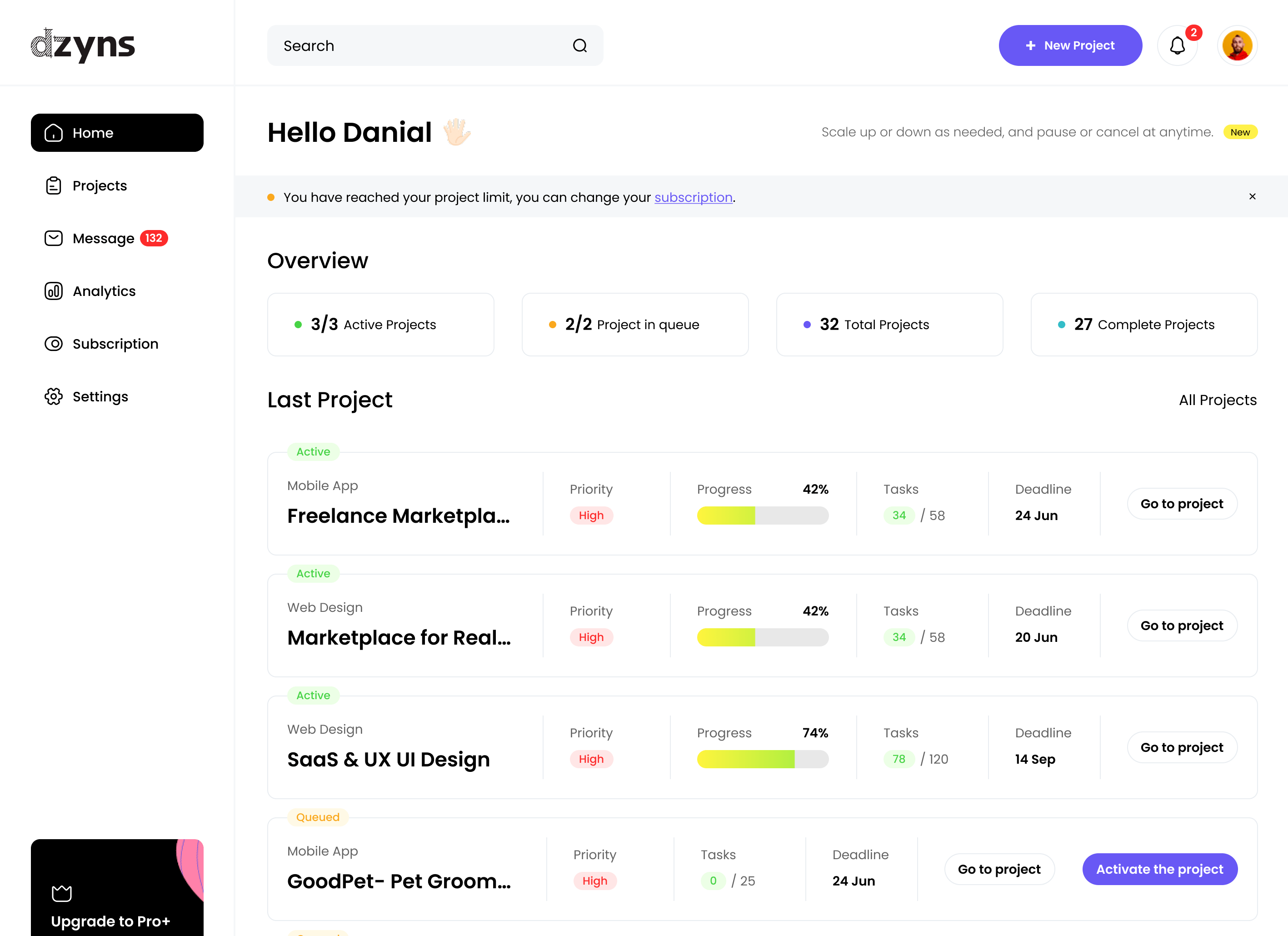
Task: Click the Projects clipboard icon
Action: 53,186
